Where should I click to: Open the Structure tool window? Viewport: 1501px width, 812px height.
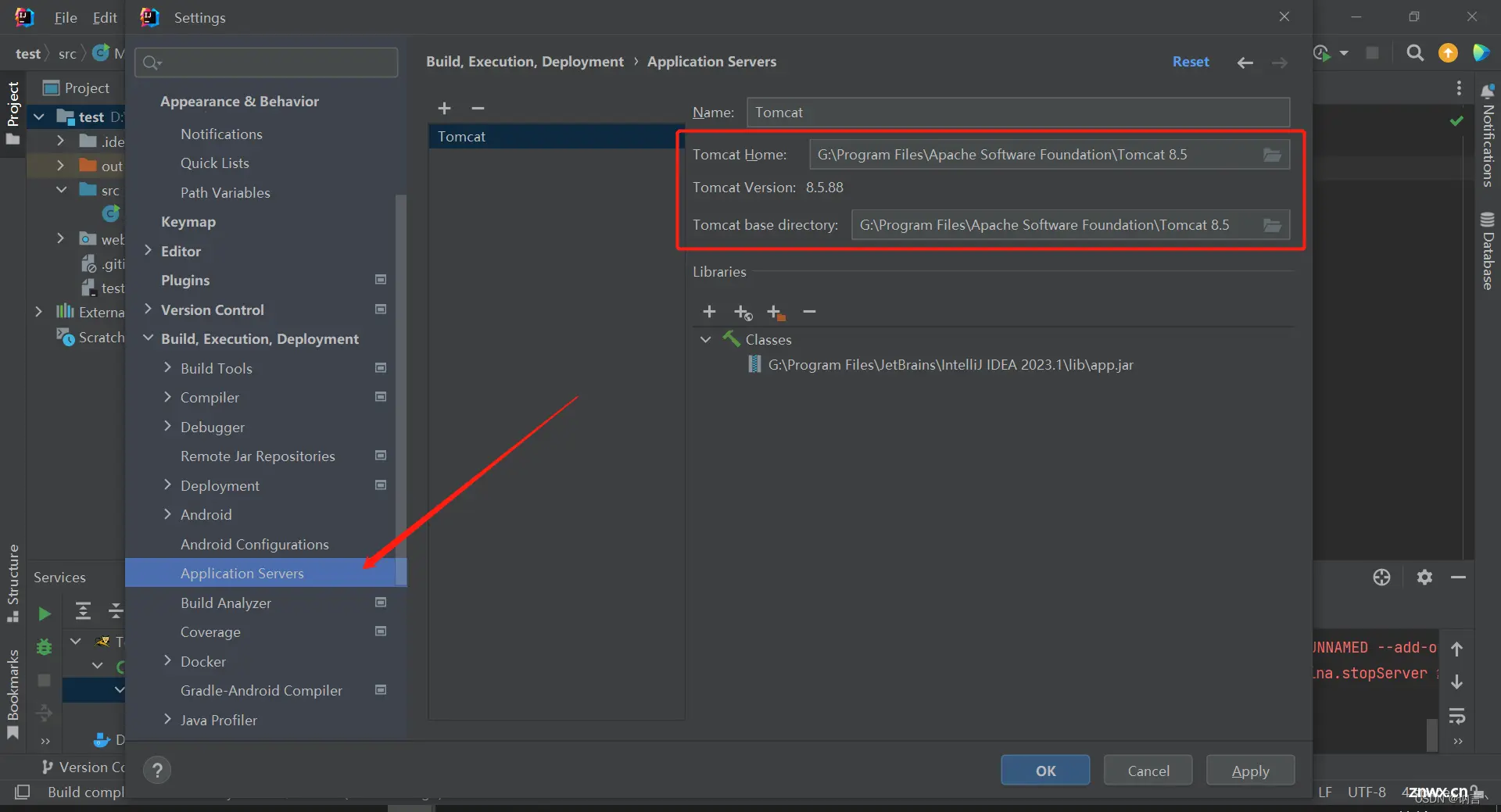[x=13, y=583]
